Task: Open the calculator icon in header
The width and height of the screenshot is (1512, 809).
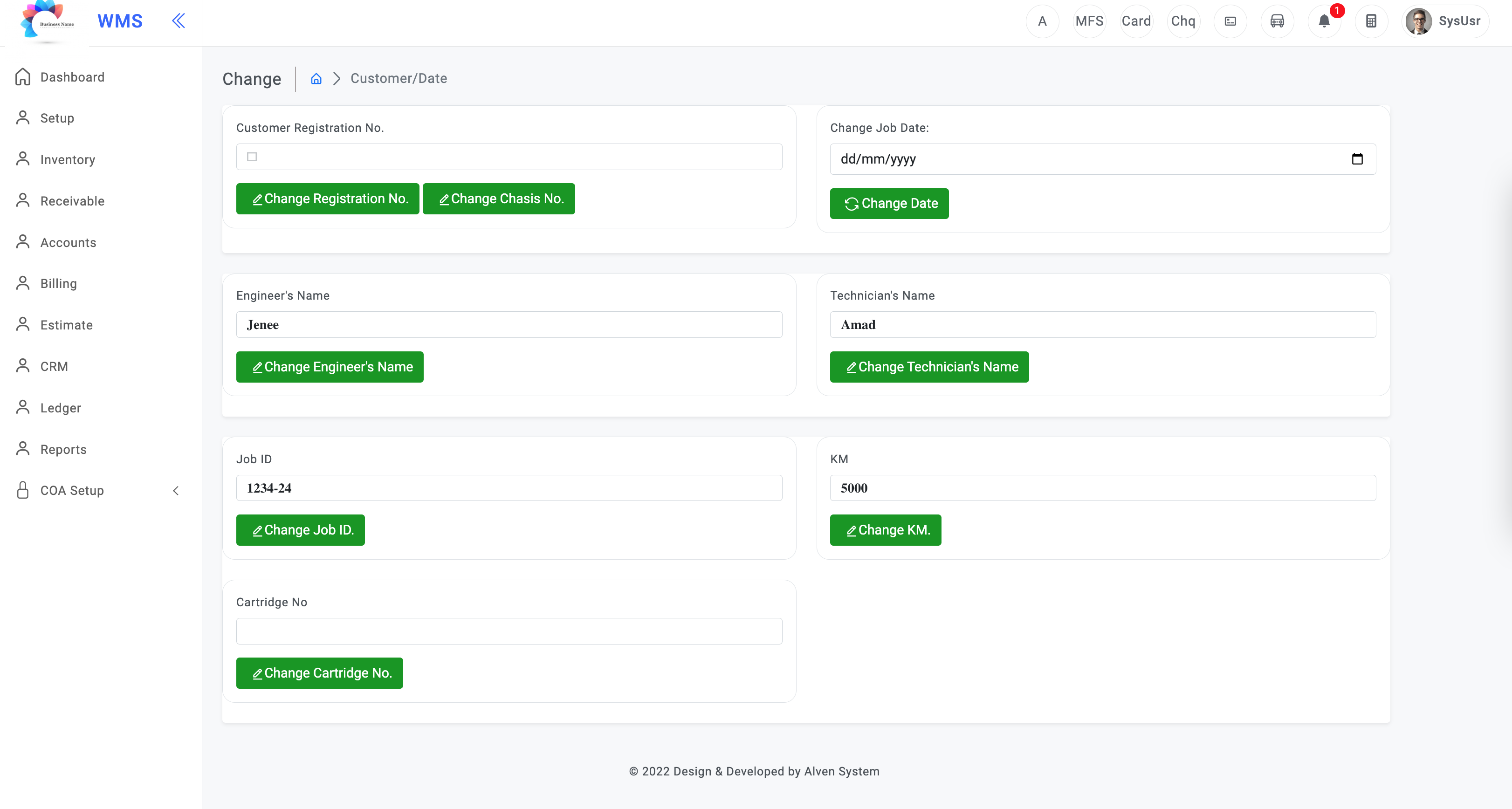Action: click(1371, 21)
